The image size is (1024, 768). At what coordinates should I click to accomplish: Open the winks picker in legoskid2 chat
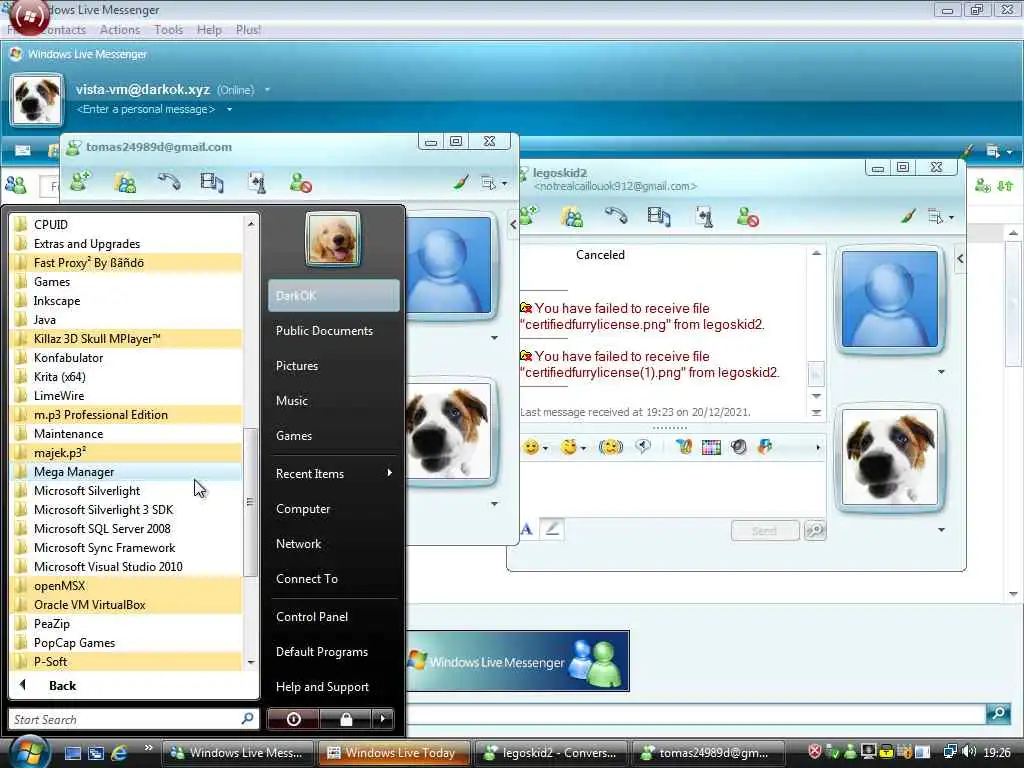[x=569, y=447]
